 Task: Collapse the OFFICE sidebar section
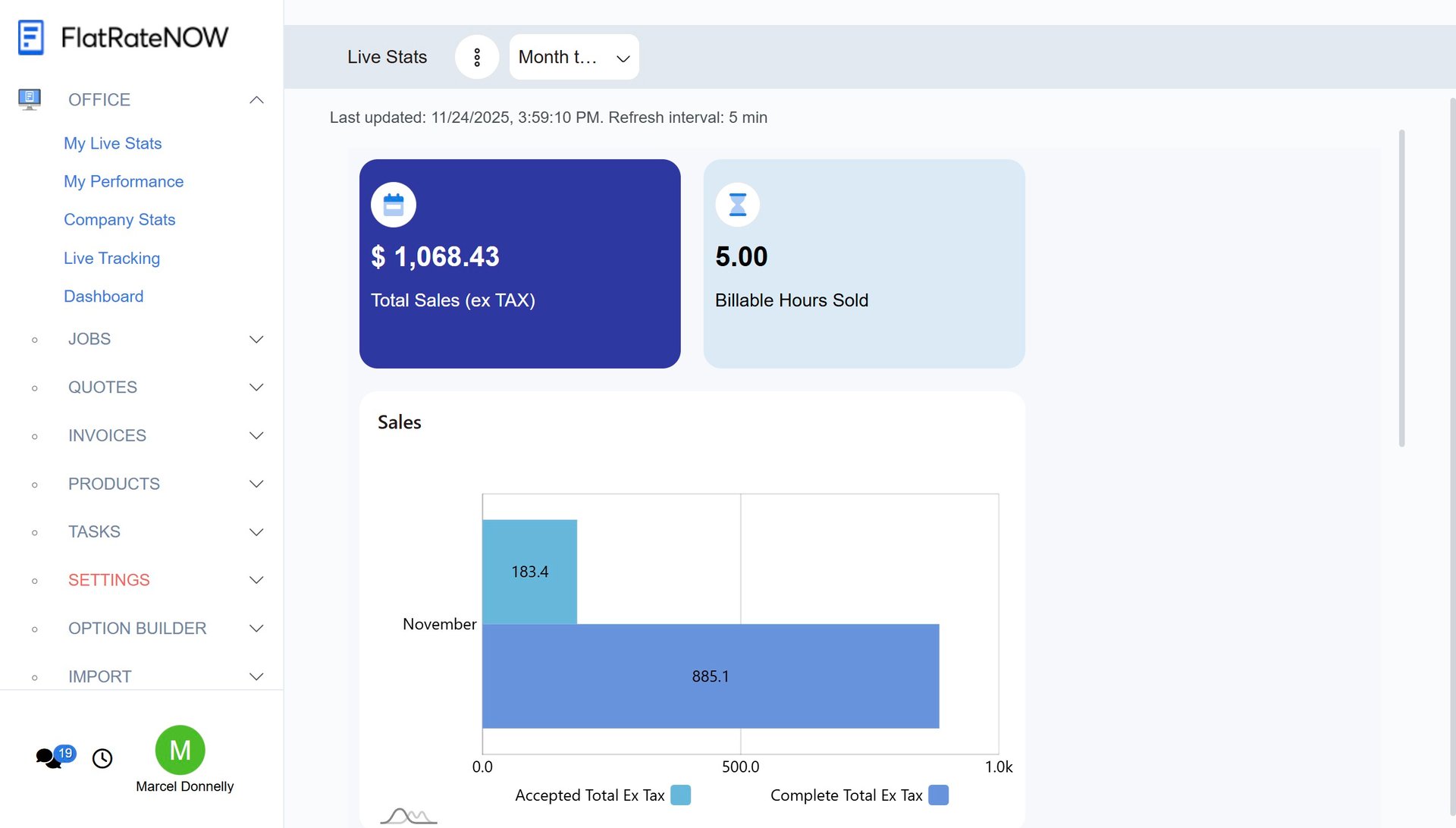[x=256, y=100]
